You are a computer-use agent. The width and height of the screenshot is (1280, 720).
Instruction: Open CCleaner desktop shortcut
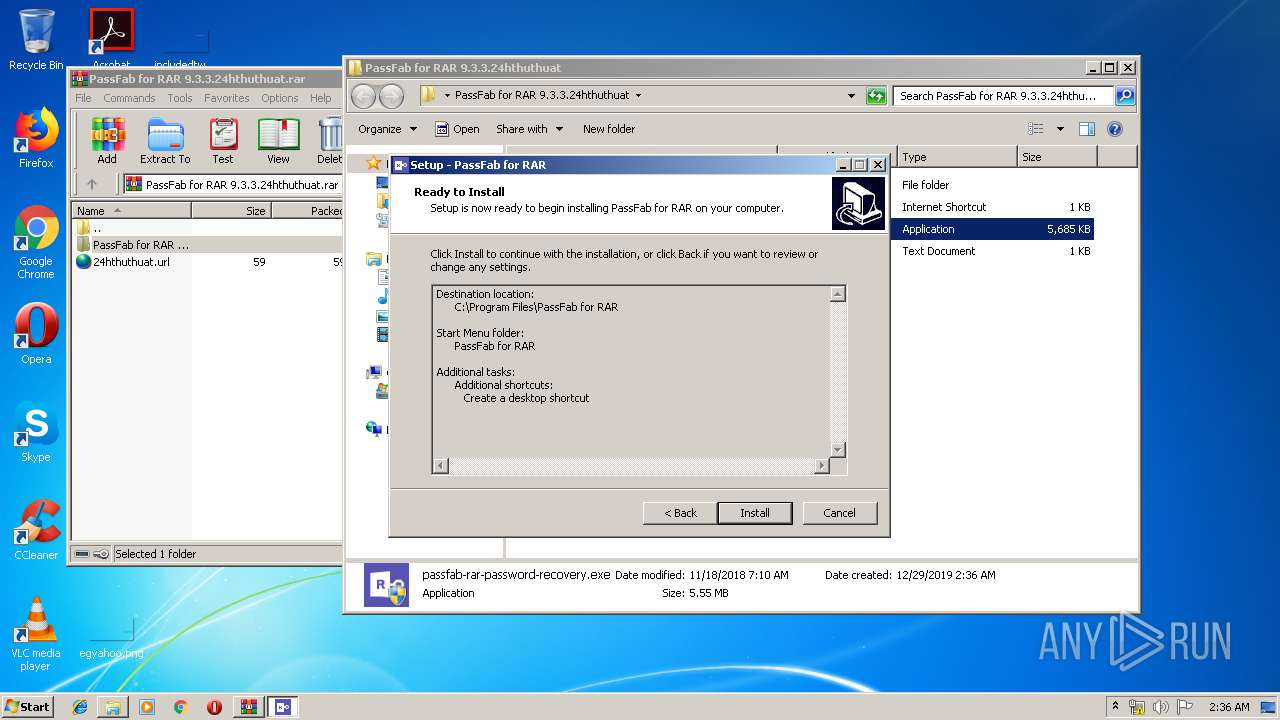click(36, 530)
